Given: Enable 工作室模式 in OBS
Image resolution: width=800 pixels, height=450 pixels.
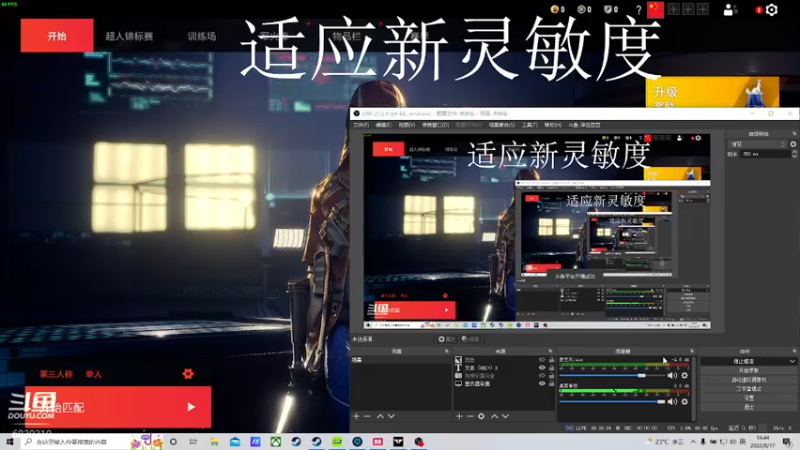Looking at the screenshot, I should (748, 389).
